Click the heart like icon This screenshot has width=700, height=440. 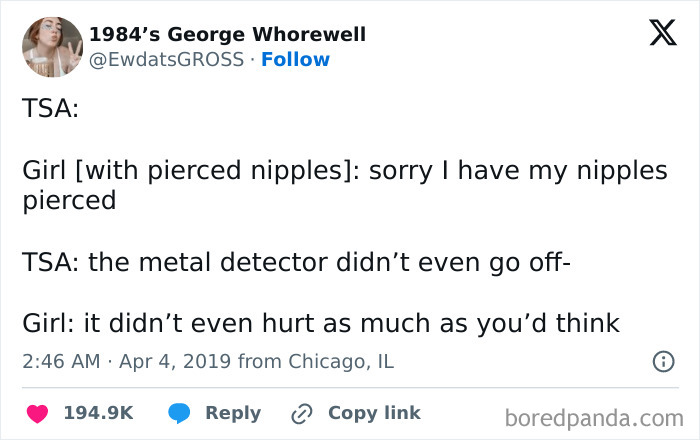(x=36, y=413)
